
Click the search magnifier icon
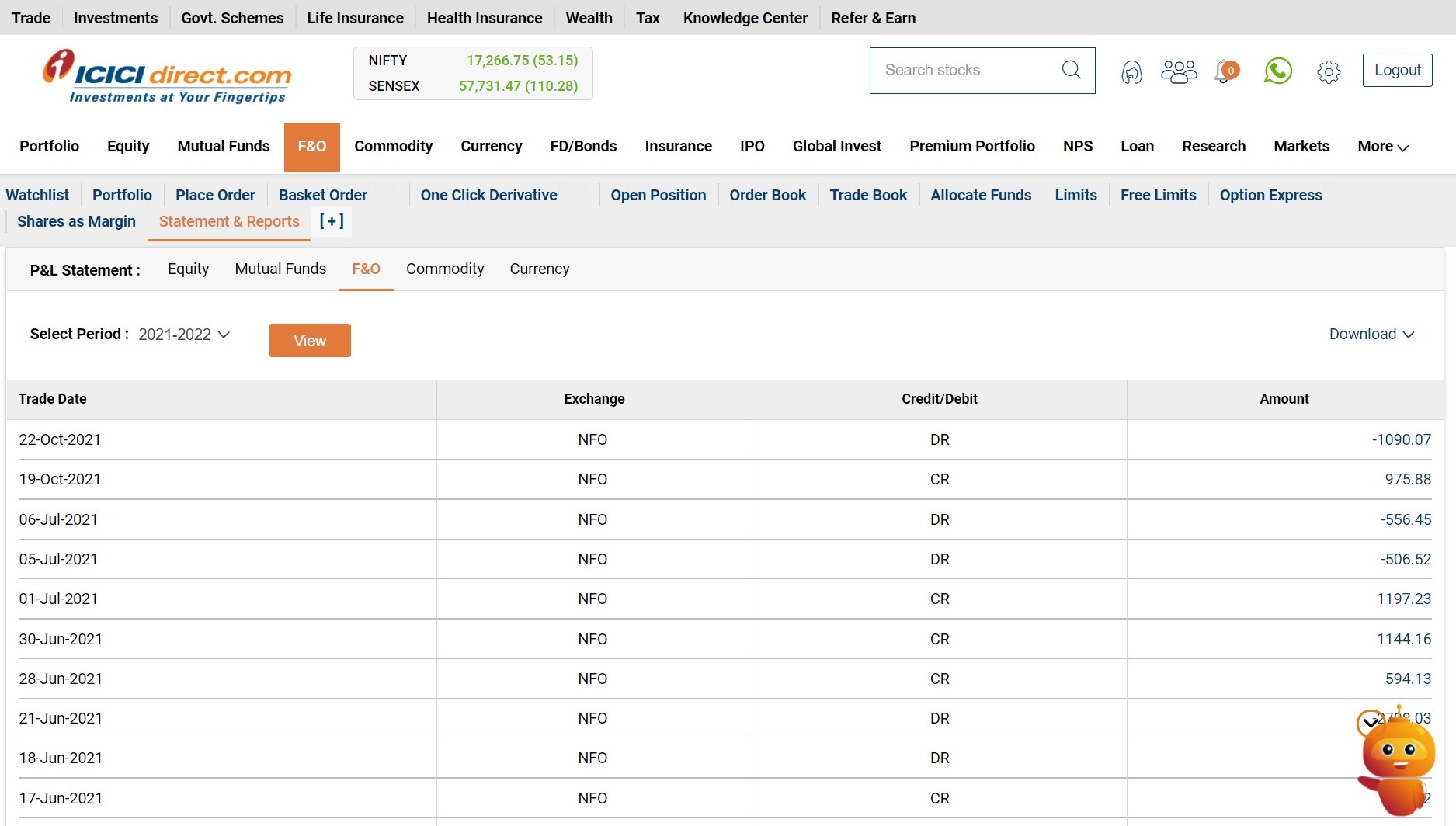(1071, 70)
